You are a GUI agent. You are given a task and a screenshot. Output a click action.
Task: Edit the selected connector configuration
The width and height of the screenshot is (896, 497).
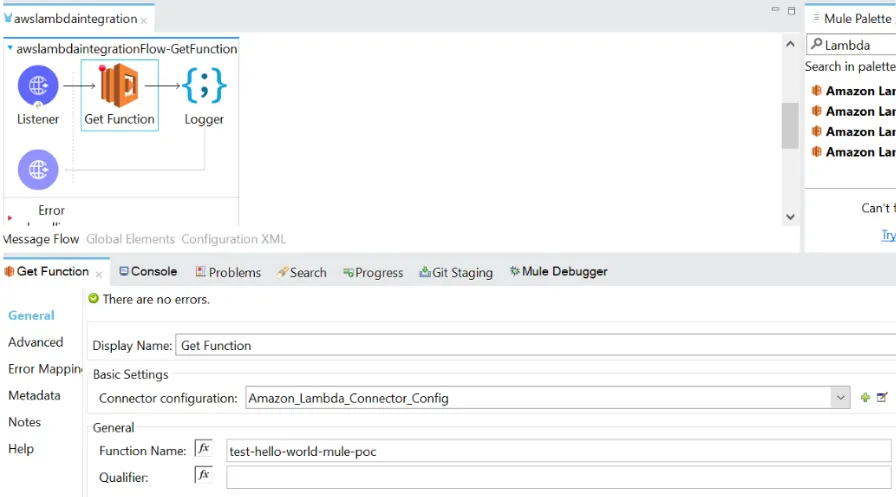882,397
